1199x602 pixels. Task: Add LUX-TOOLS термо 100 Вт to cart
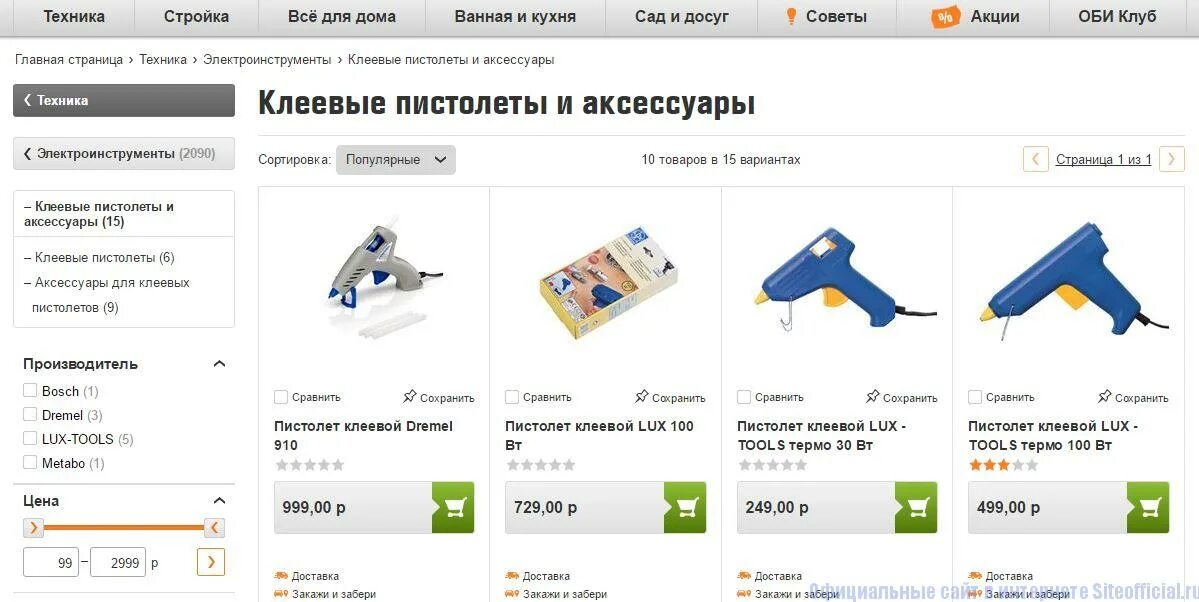click(x=1148, y=507)
